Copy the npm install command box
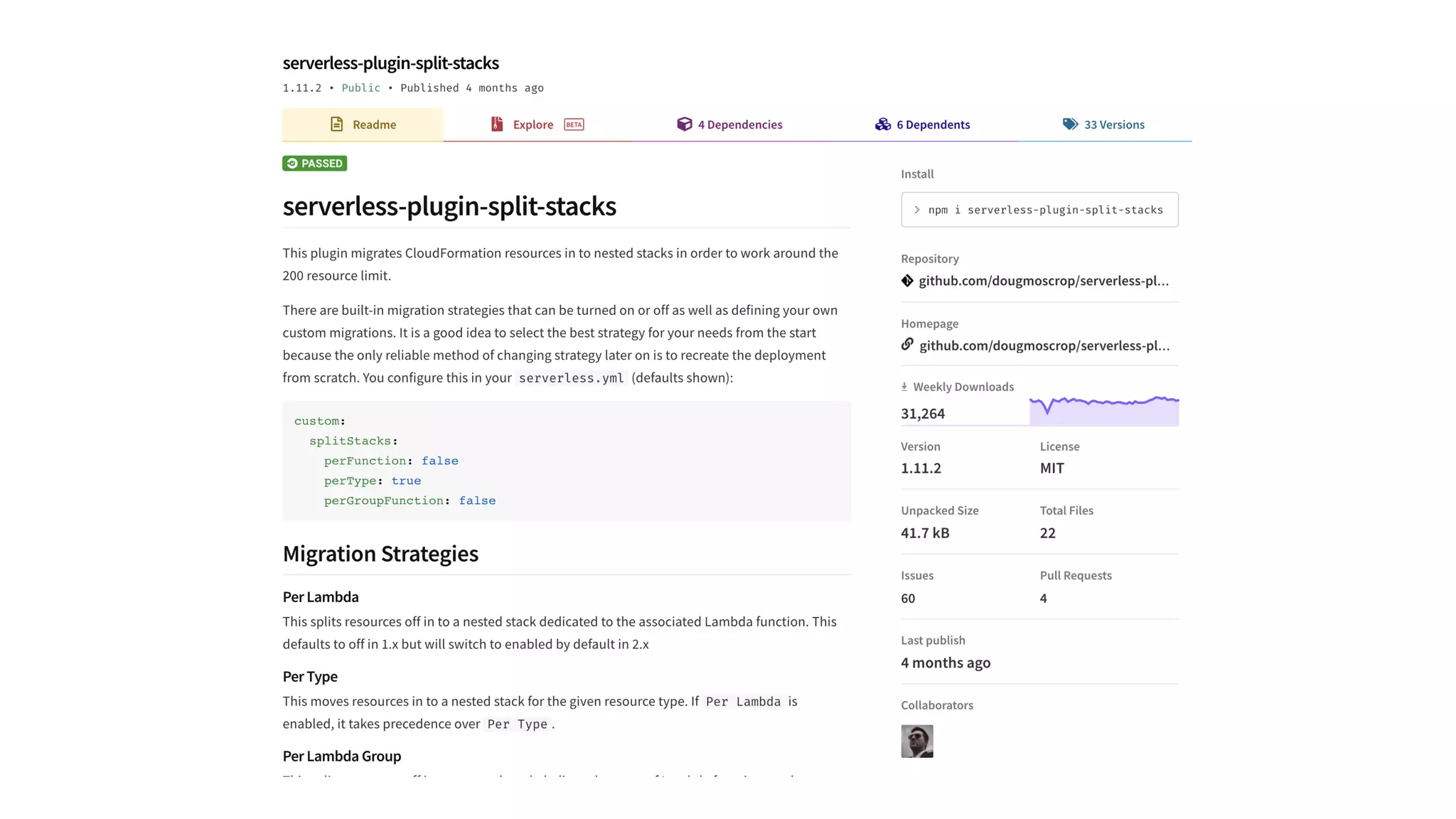1456x819 pixels. click(1039, 210)
